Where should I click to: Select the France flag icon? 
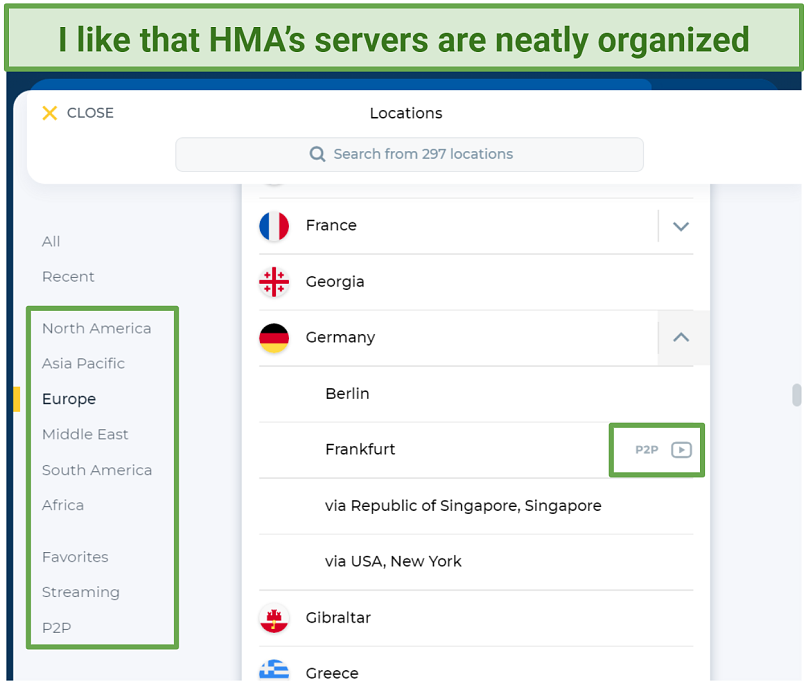pos(274,226)
